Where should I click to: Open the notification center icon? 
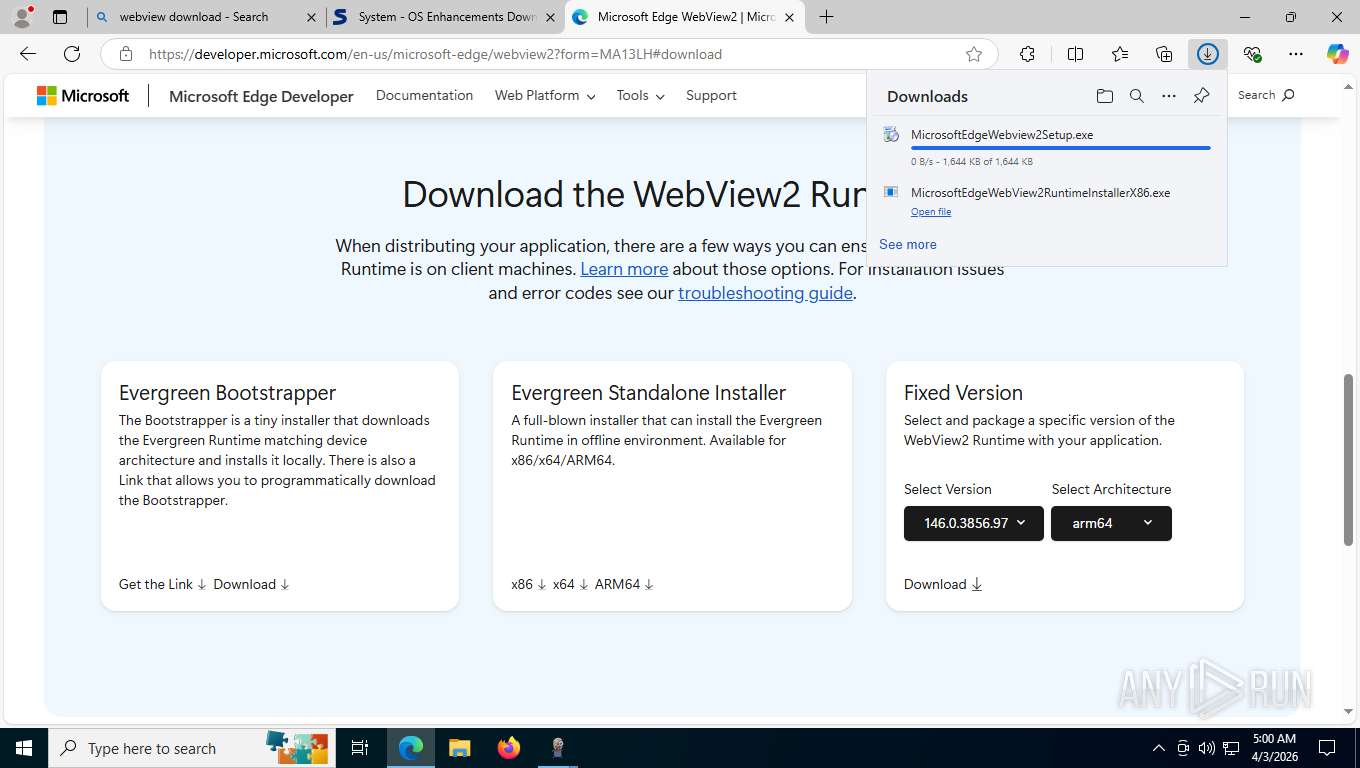pyautogui.click(x=1327, y=748)
